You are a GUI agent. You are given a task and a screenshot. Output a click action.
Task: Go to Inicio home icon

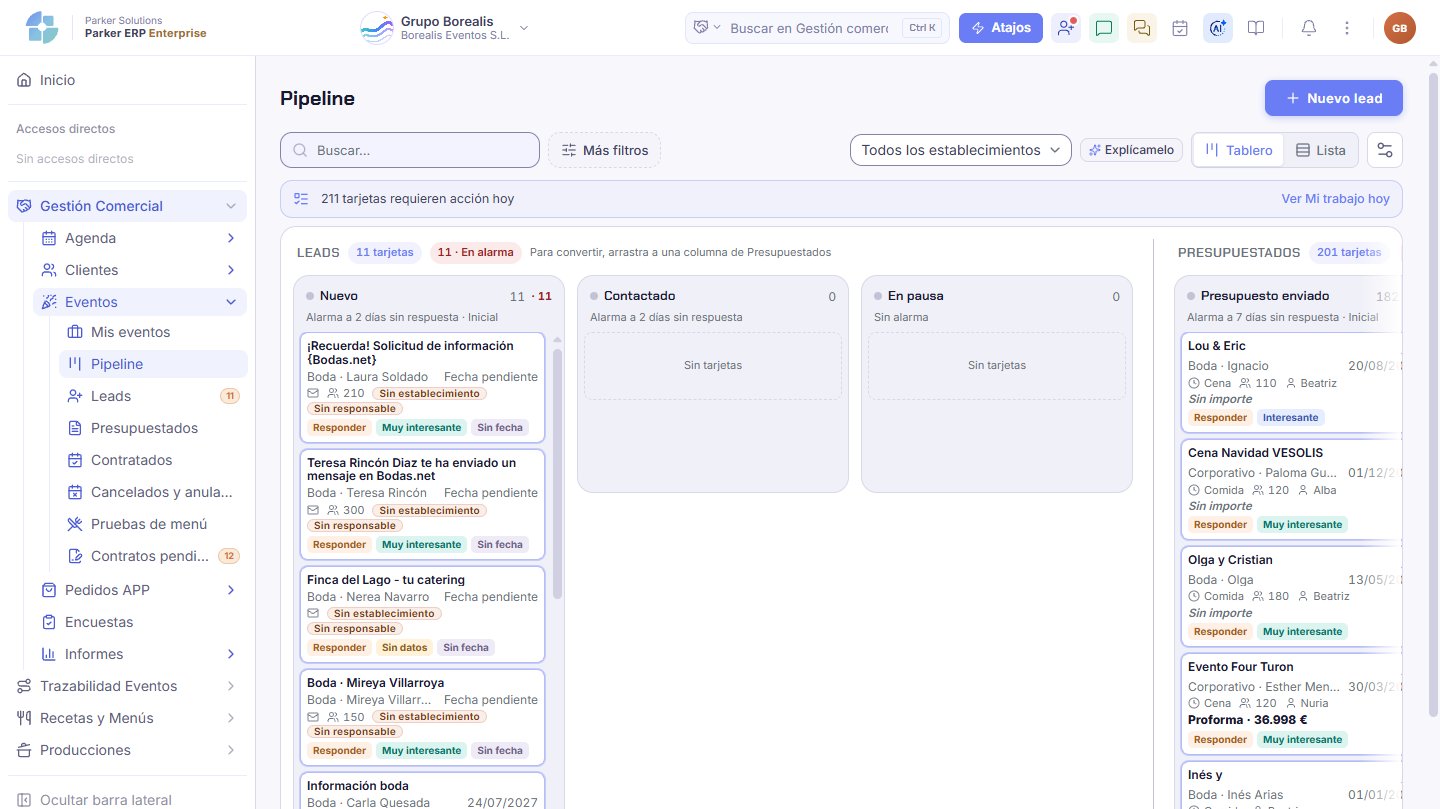click(x=24, y=80)
